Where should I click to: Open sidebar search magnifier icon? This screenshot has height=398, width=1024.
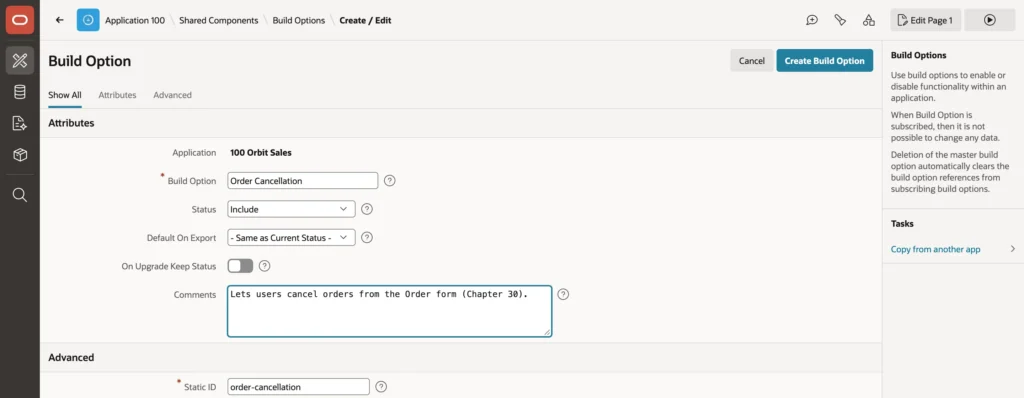[x=20, y=195]
